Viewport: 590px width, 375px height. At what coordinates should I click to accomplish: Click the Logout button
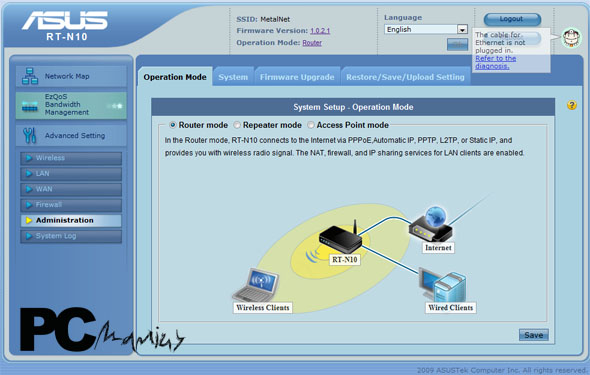pyautogui.click(x=512, y=19)
